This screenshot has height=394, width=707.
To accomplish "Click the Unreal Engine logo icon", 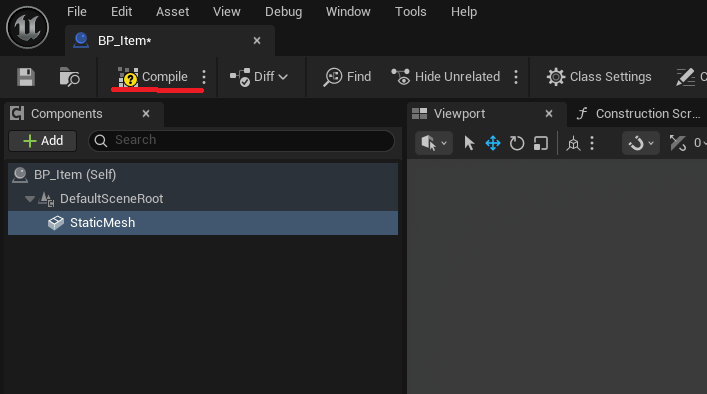I will click(x=28, y=27).
